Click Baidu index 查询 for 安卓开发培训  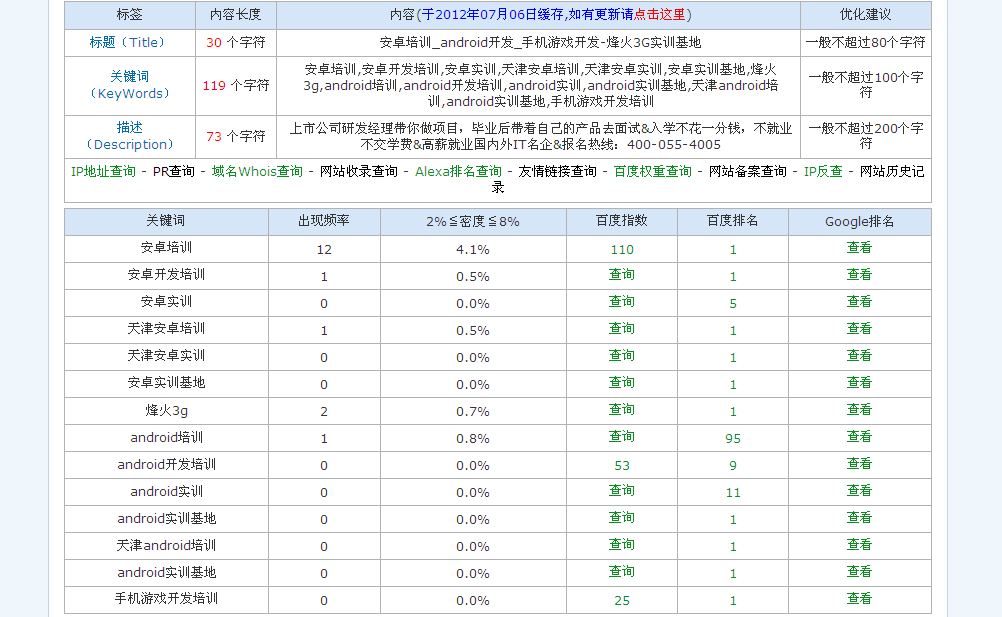[622, 275]
